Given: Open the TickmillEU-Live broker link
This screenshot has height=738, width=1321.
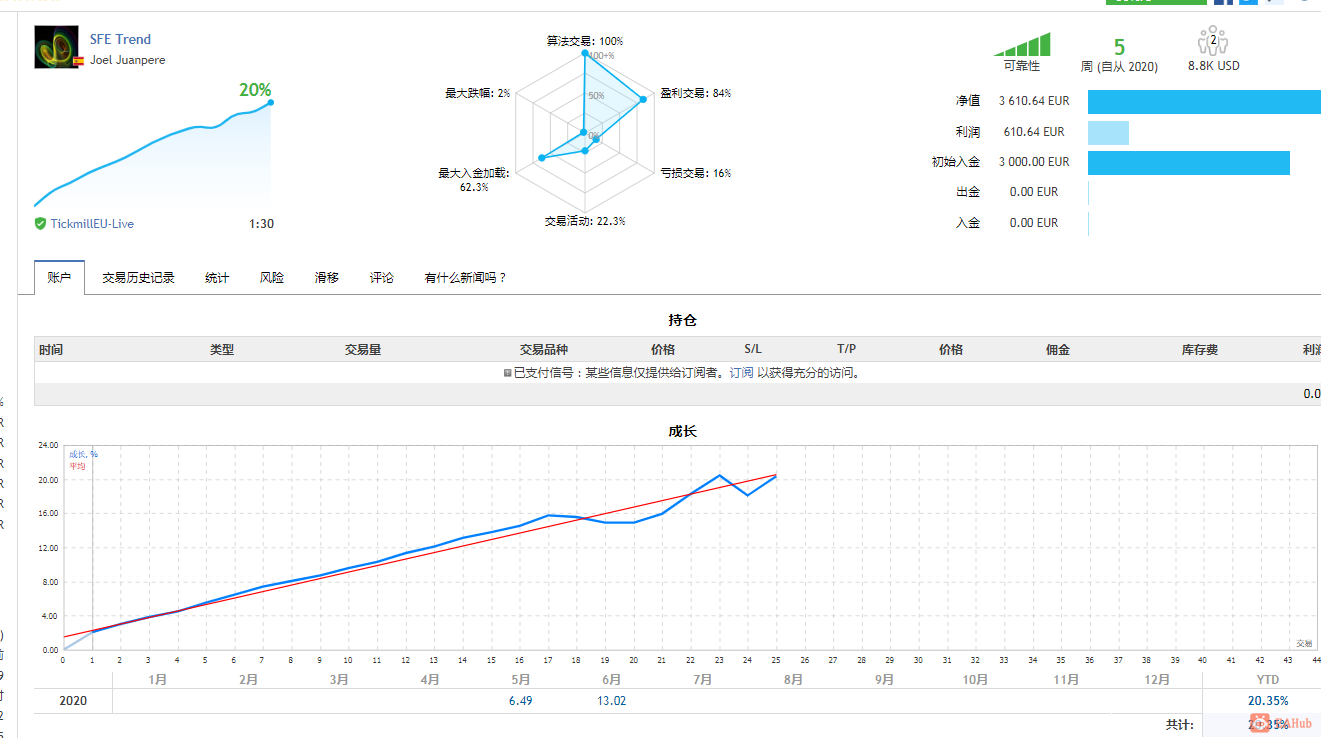Looking at the screenshot, I should click(92, 224).
